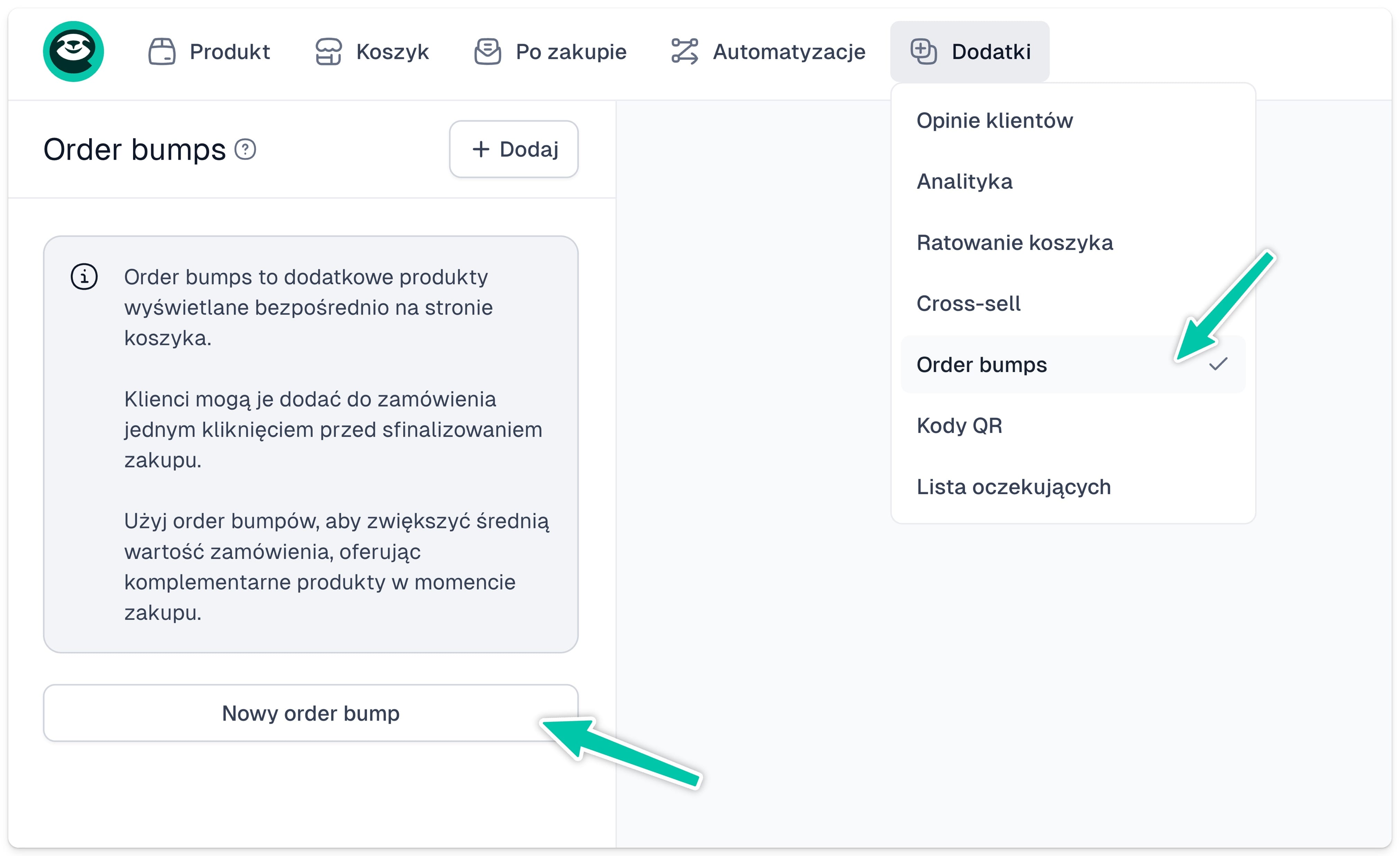Click the Koszyk store icon
Screen dimensions: 1400x856
[329, 52]
